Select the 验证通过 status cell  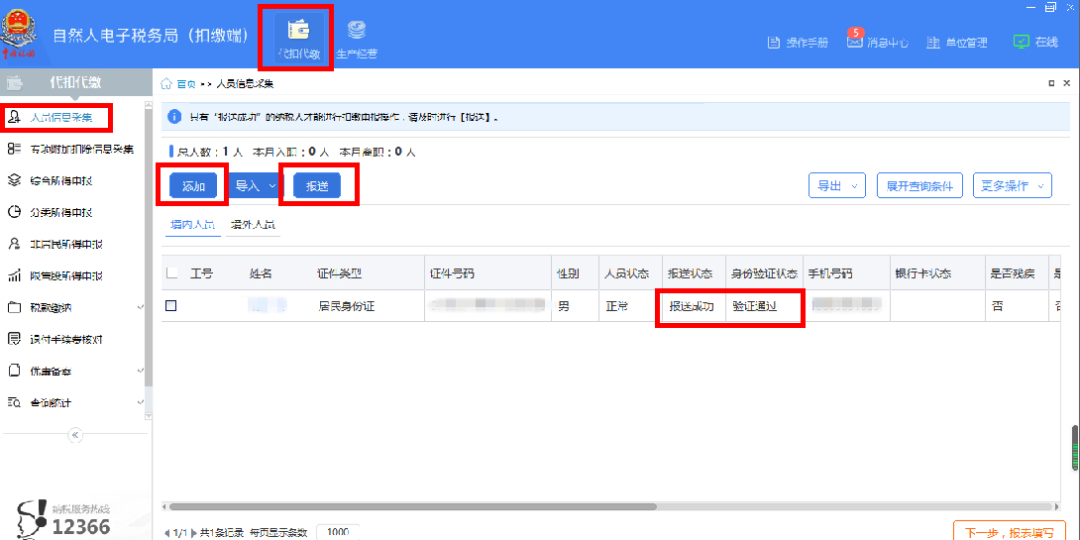755,307
